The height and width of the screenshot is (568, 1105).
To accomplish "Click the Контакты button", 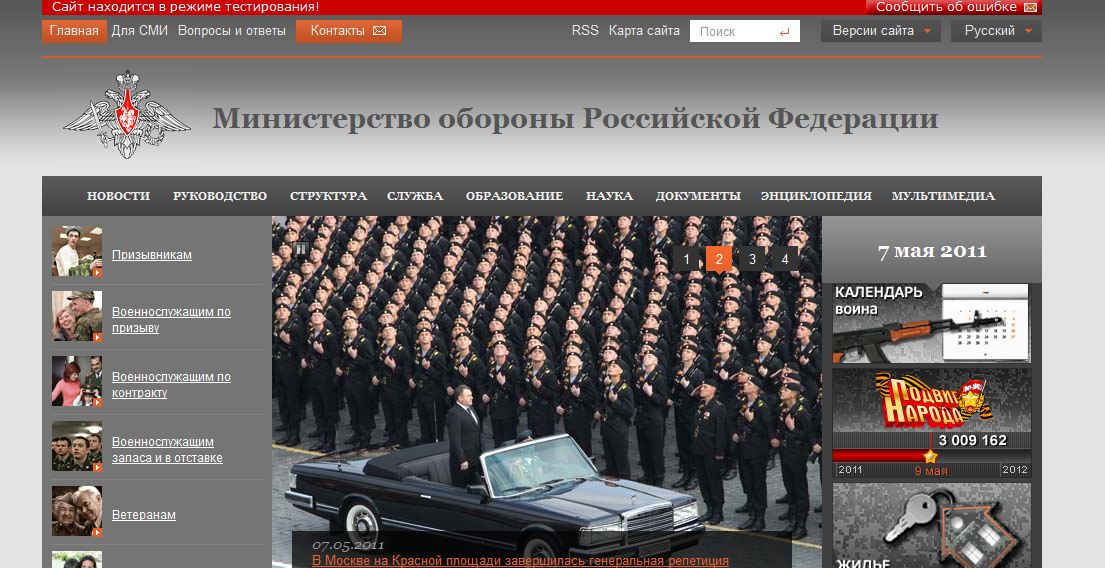I will point(349,31).
